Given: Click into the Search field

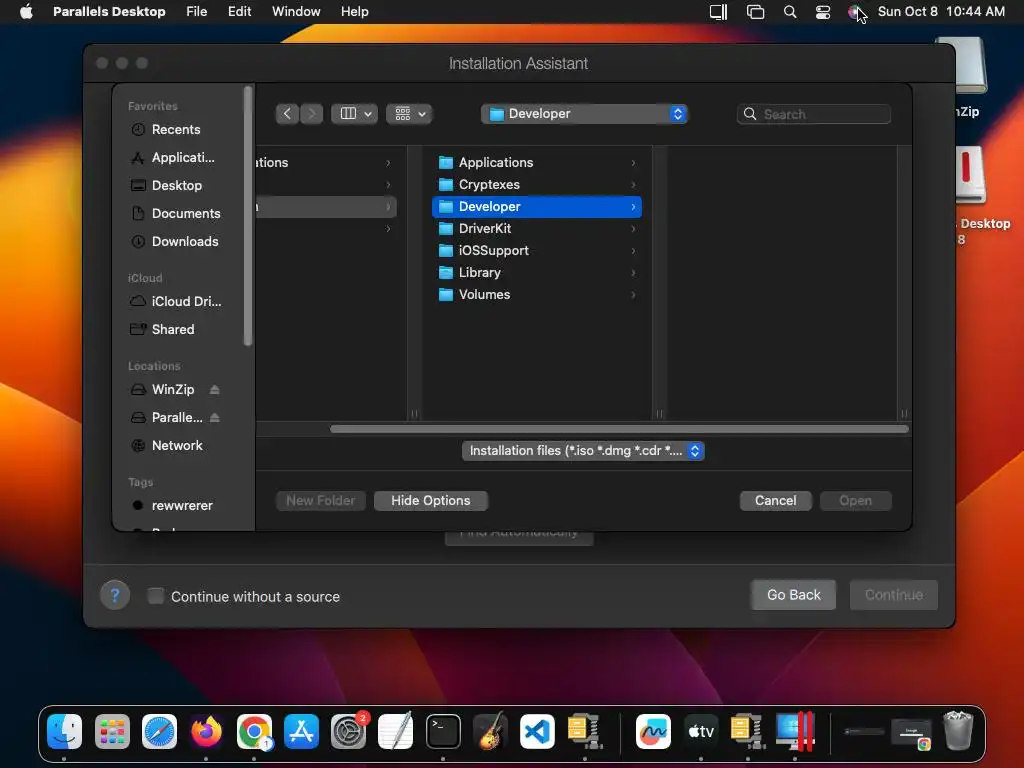Looking at the screenshot, I should tap(814, 114).
